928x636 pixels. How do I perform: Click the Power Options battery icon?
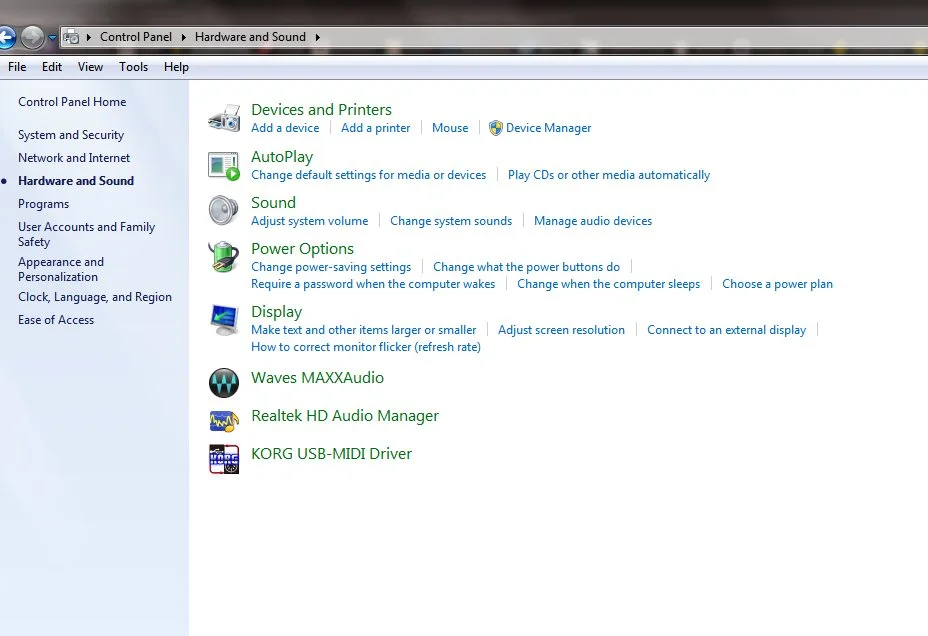point(224,257)
